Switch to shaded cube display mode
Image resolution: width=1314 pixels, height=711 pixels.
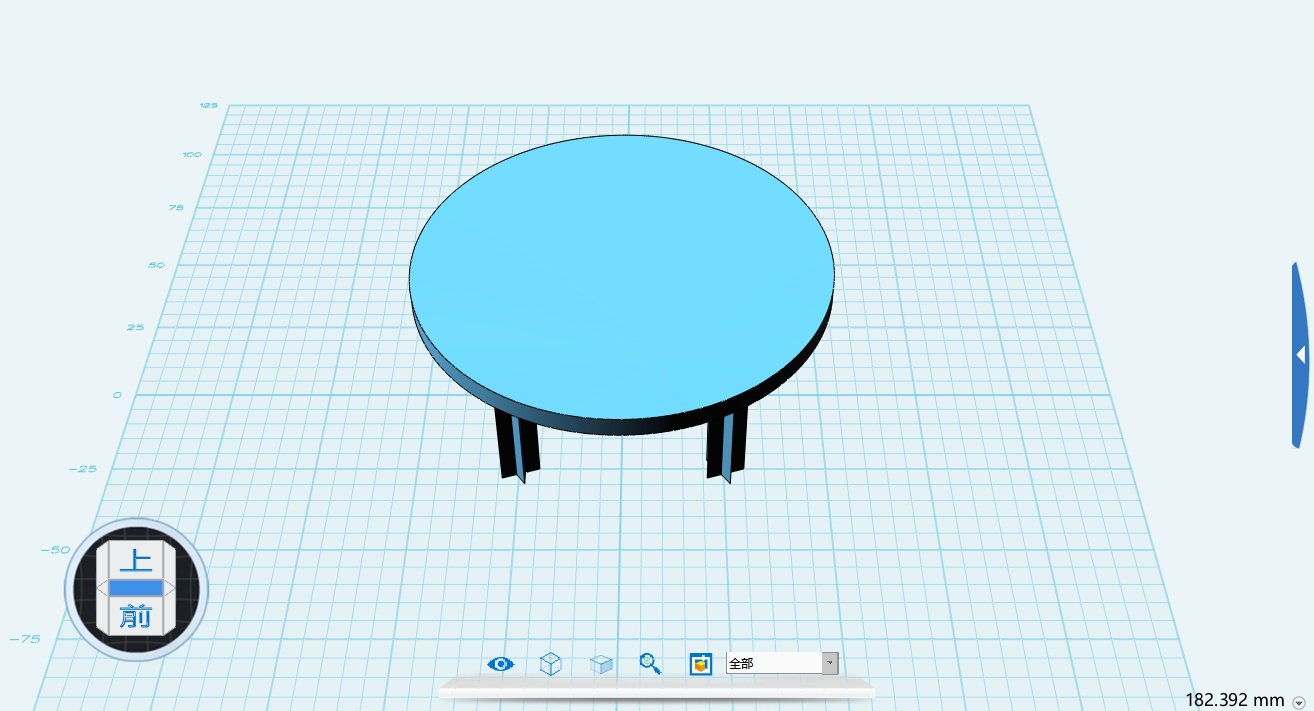point(601,664)
